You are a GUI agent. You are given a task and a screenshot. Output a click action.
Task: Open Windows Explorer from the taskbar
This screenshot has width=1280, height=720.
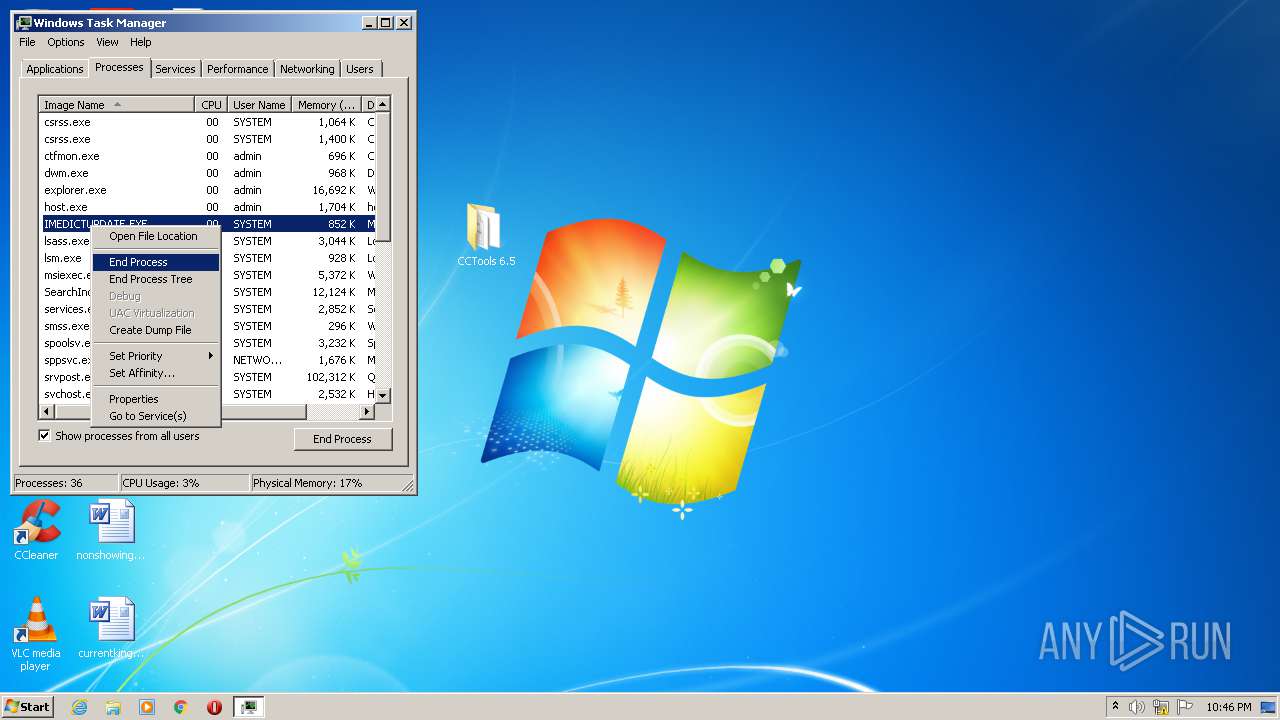[113, 707]
